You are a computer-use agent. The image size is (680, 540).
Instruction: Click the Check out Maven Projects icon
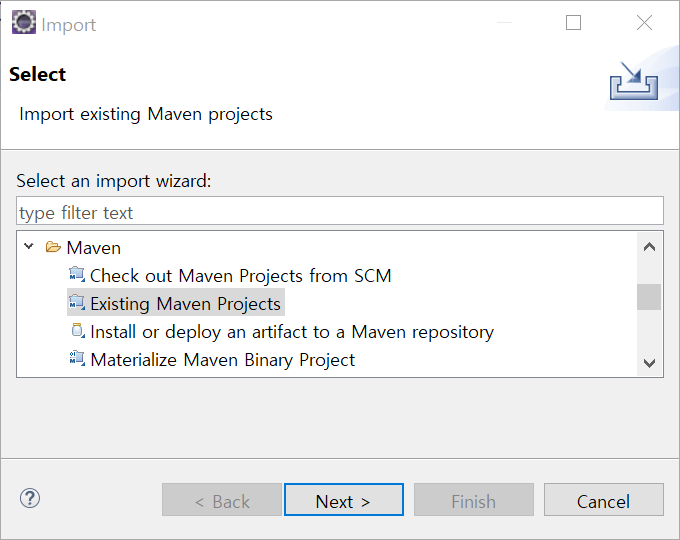[77, 275]
